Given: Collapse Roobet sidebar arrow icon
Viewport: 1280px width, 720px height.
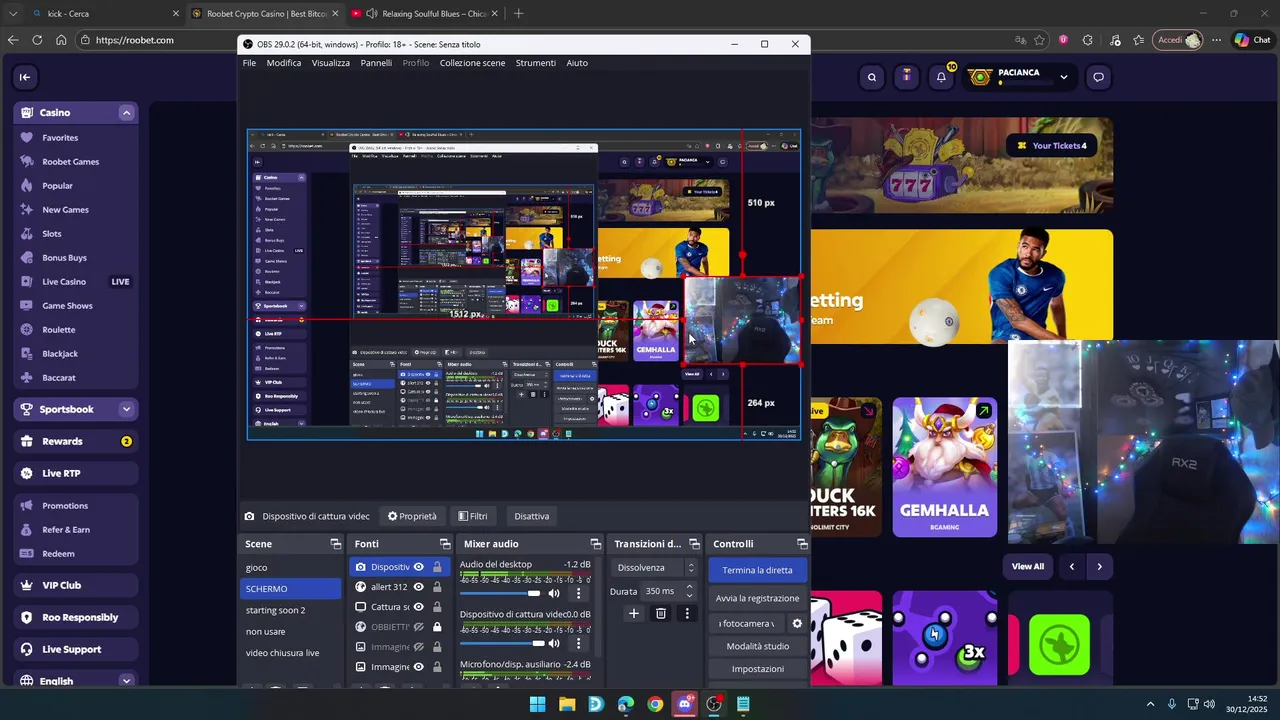Looking at the screenshot, I should [x=25, y=77].
